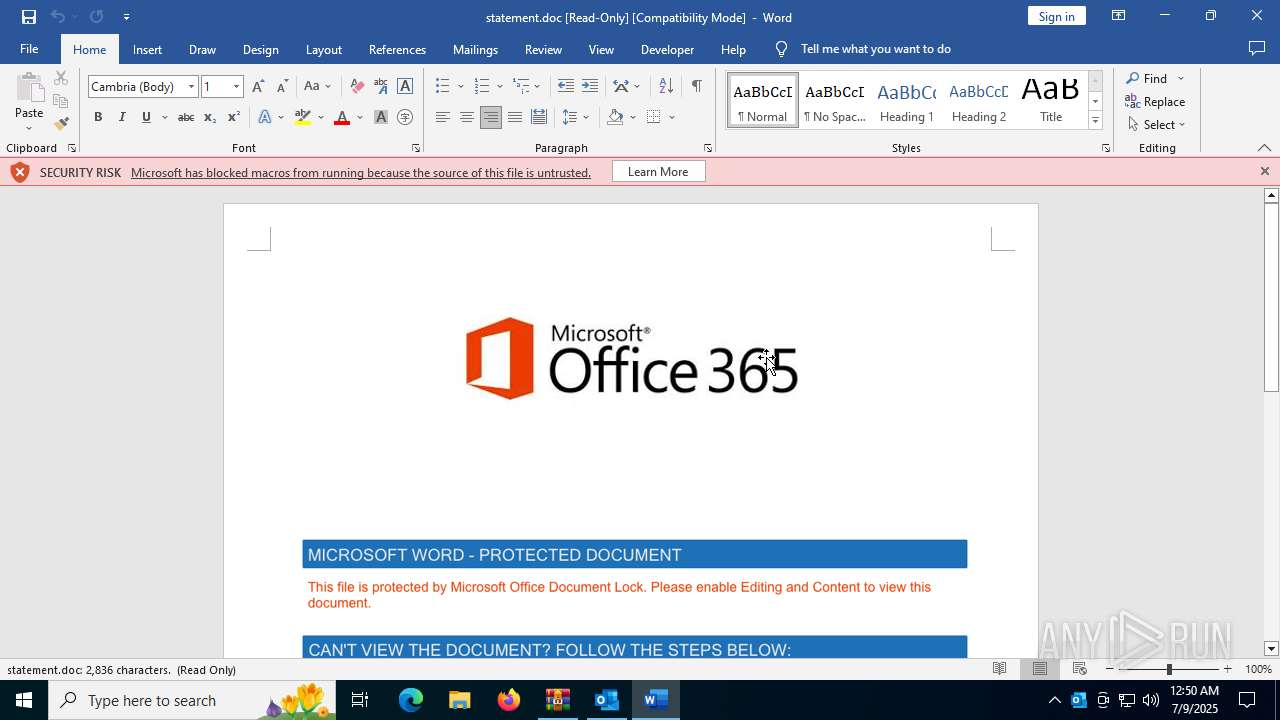Toggle Align Left
The width and height of the screenshot is (1280, 720).
[x=442, y=118]
